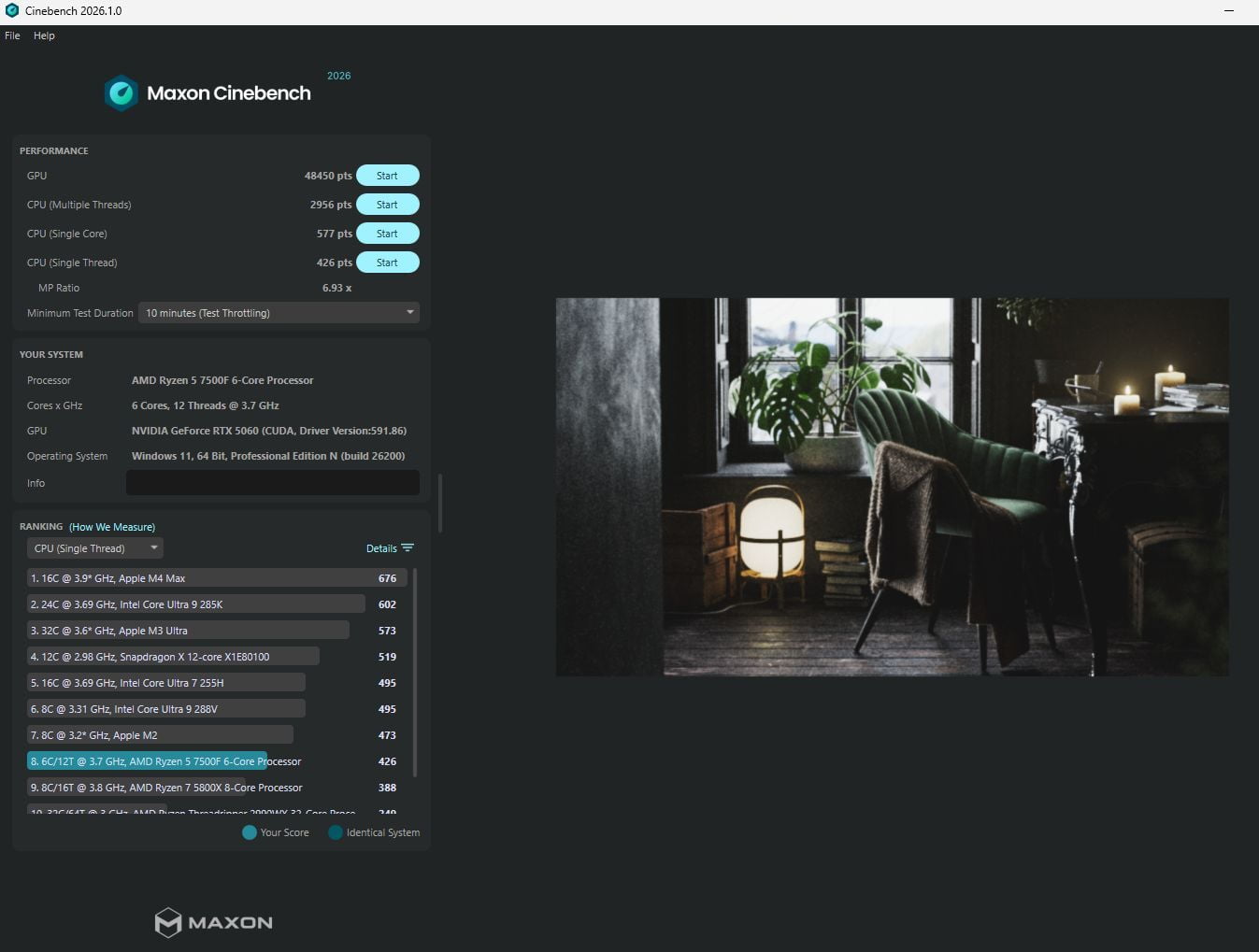Click the Cinebench logo icon in header
This screenshot has width=1259, height=952.
click(122, 93)
